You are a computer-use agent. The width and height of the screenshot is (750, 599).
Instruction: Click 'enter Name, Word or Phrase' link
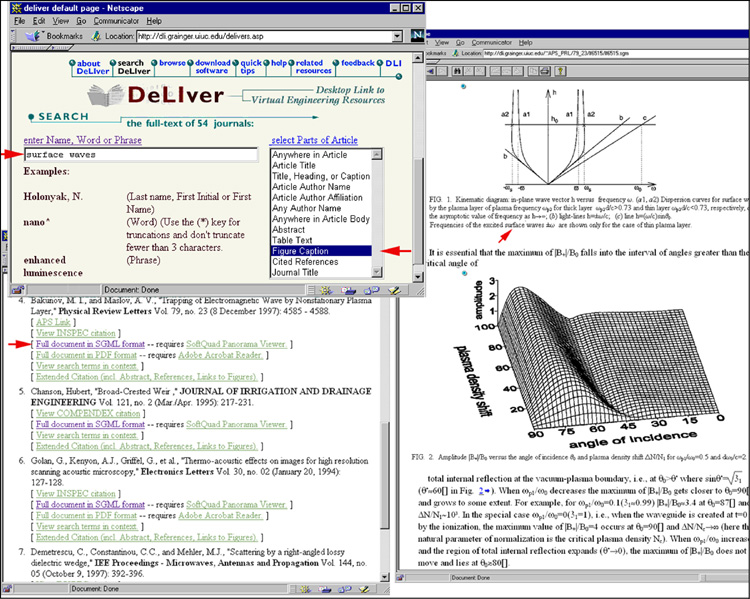pyautogui.click(x=83, y=140)
